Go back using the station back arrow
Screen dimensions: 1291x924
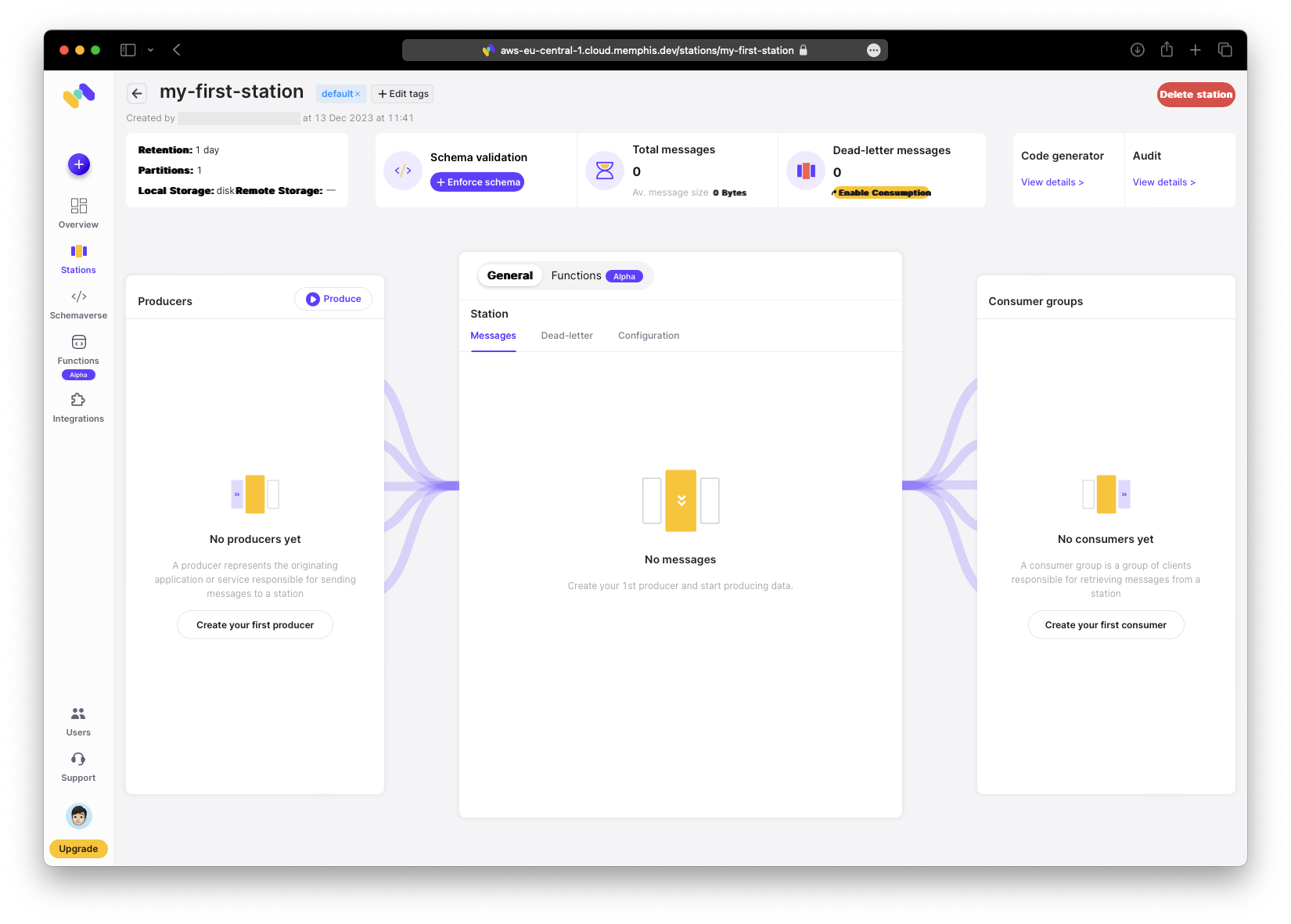pyautogui.click(x=137, y=94)
